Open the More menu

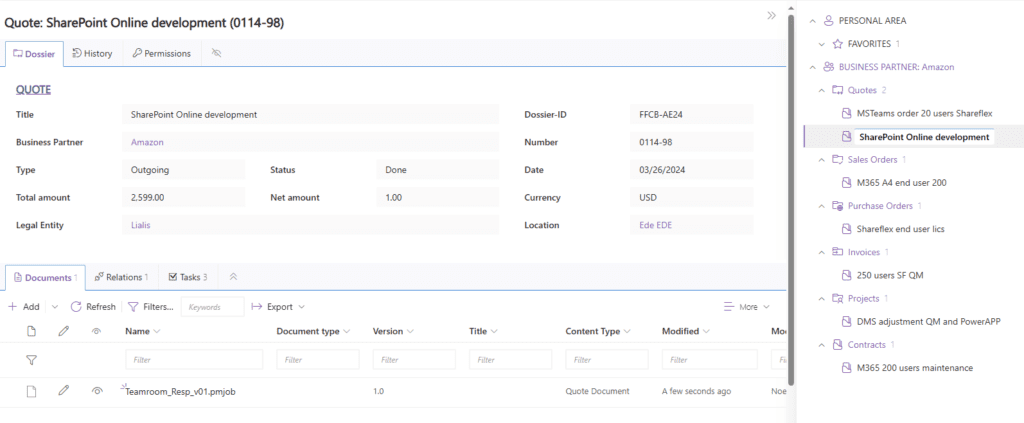pyautogui.click(x=746, y=307)
